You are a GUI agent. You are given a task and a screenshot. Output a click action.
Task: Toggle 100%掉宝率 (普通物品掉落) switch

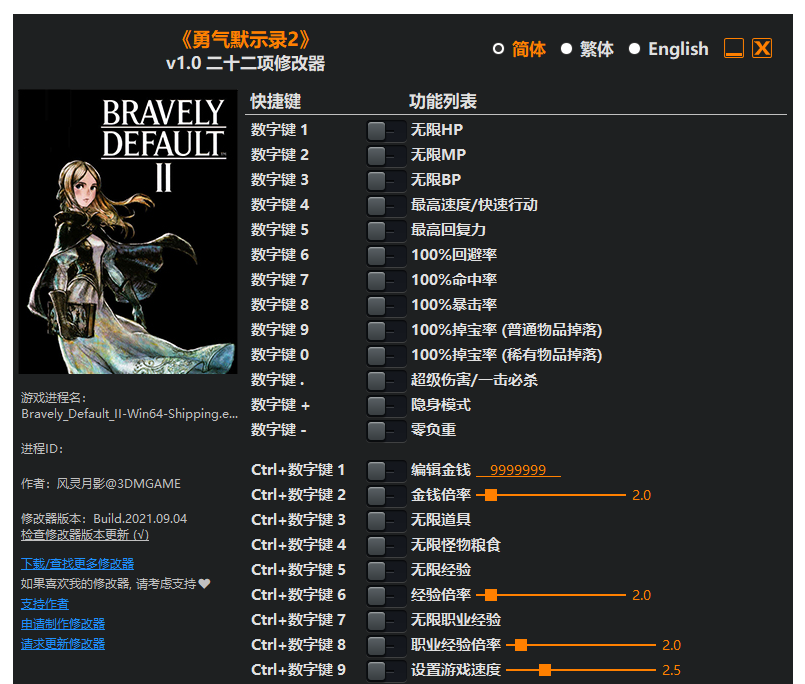point(386,331)
